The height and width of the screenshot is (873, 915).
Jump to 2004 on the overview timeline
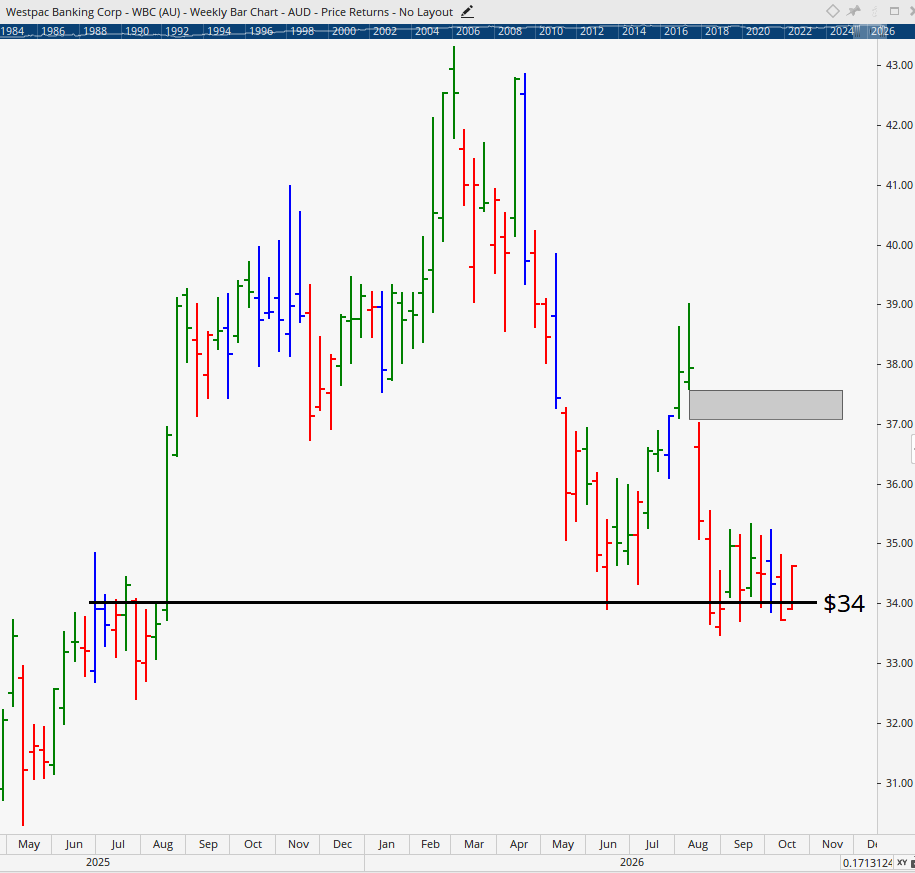[x=427, y=32]
